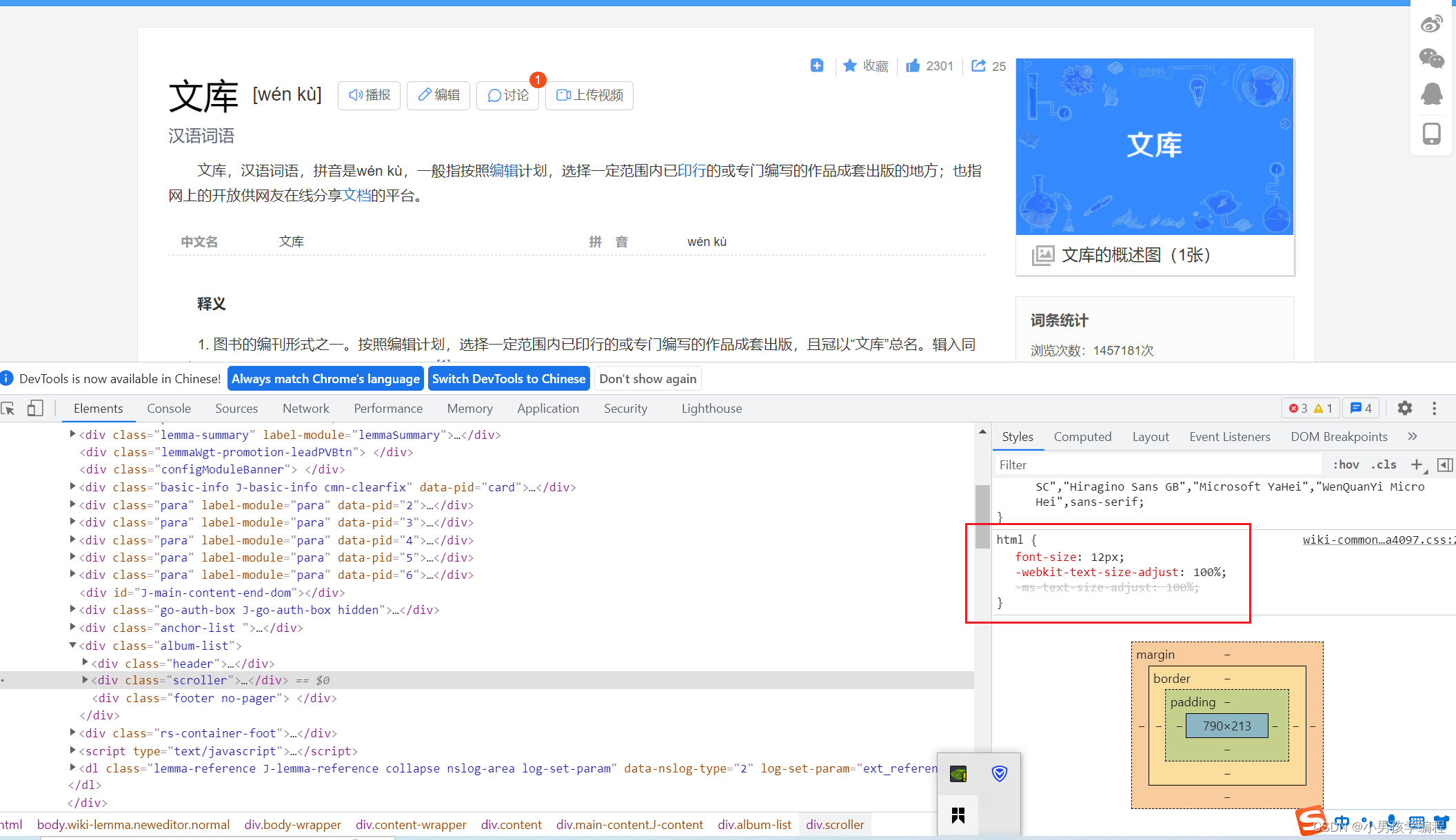Click Switch DevTools to Chinese button

point(509,378)
